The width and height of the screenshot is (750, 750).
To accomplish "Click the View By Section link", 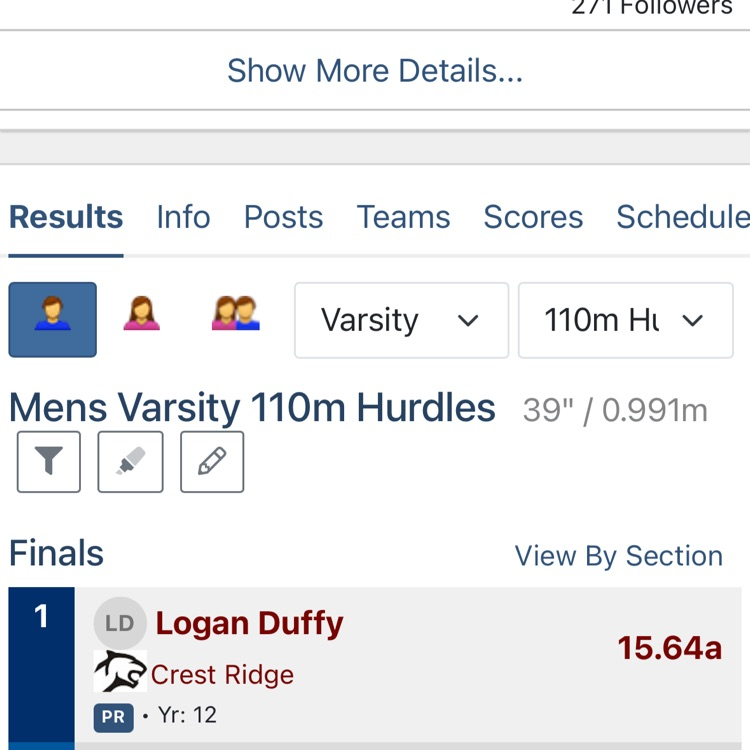I will click(x=618, y=556).
